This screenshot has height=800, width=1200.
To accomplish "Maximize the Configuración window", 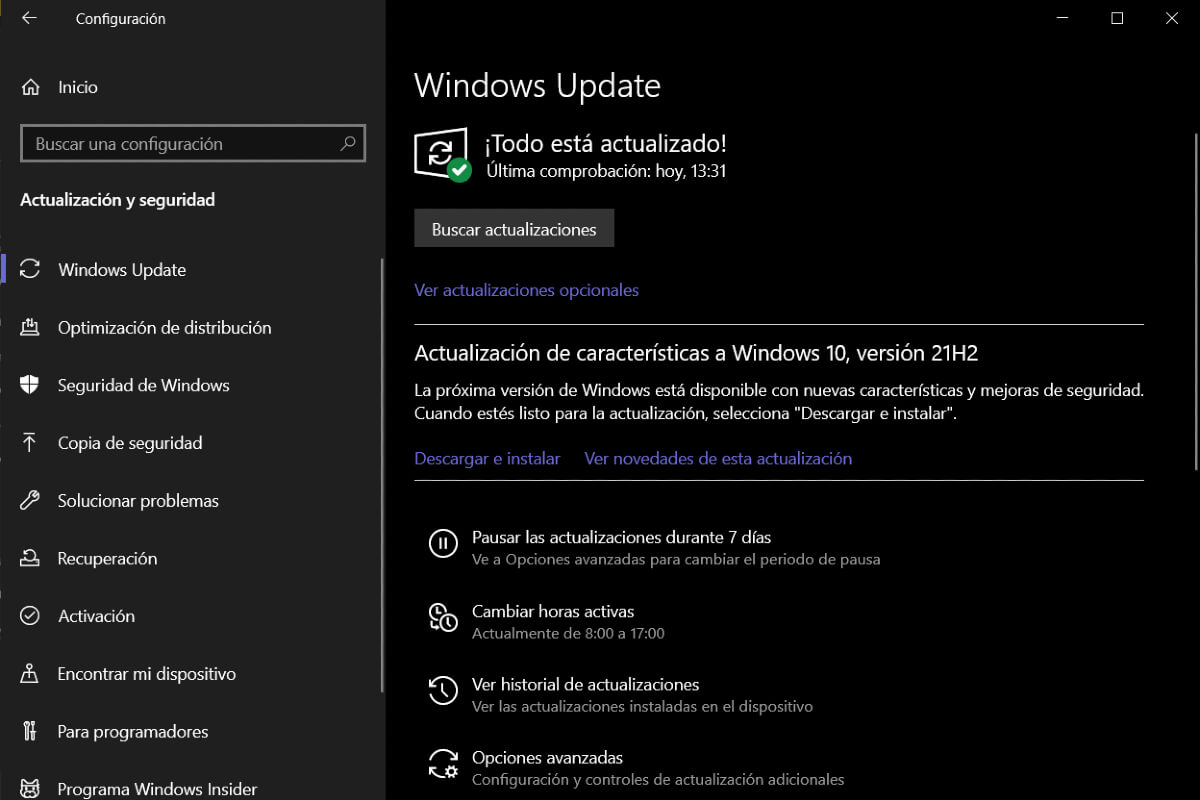I will [1117, 18].
